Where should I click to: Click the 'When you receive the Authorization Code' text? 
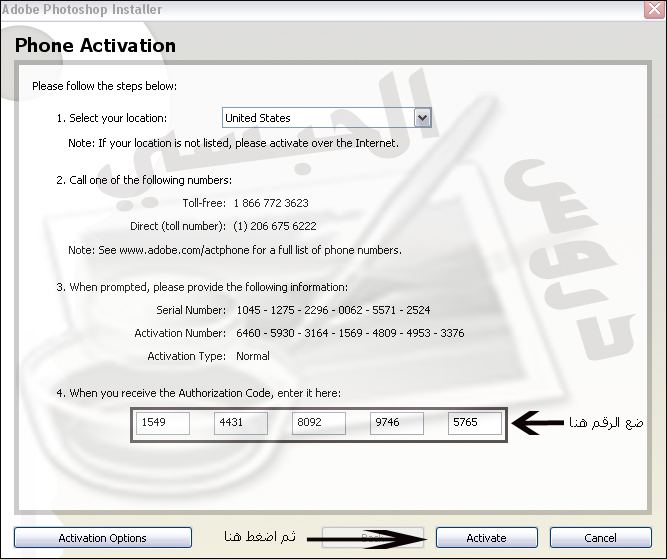coord(199,393)
